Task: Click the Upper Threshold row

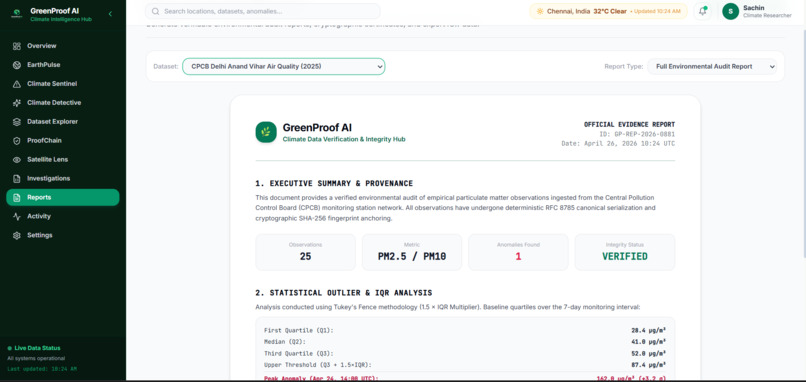Action: [x=465, y=365]
